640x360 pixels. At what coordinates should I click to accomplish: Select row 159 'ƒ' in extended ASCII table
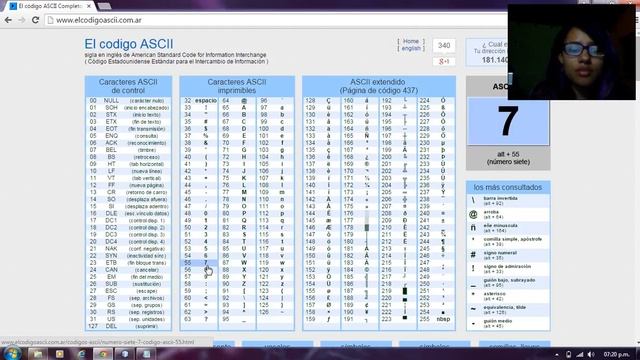tap(321, 319)
